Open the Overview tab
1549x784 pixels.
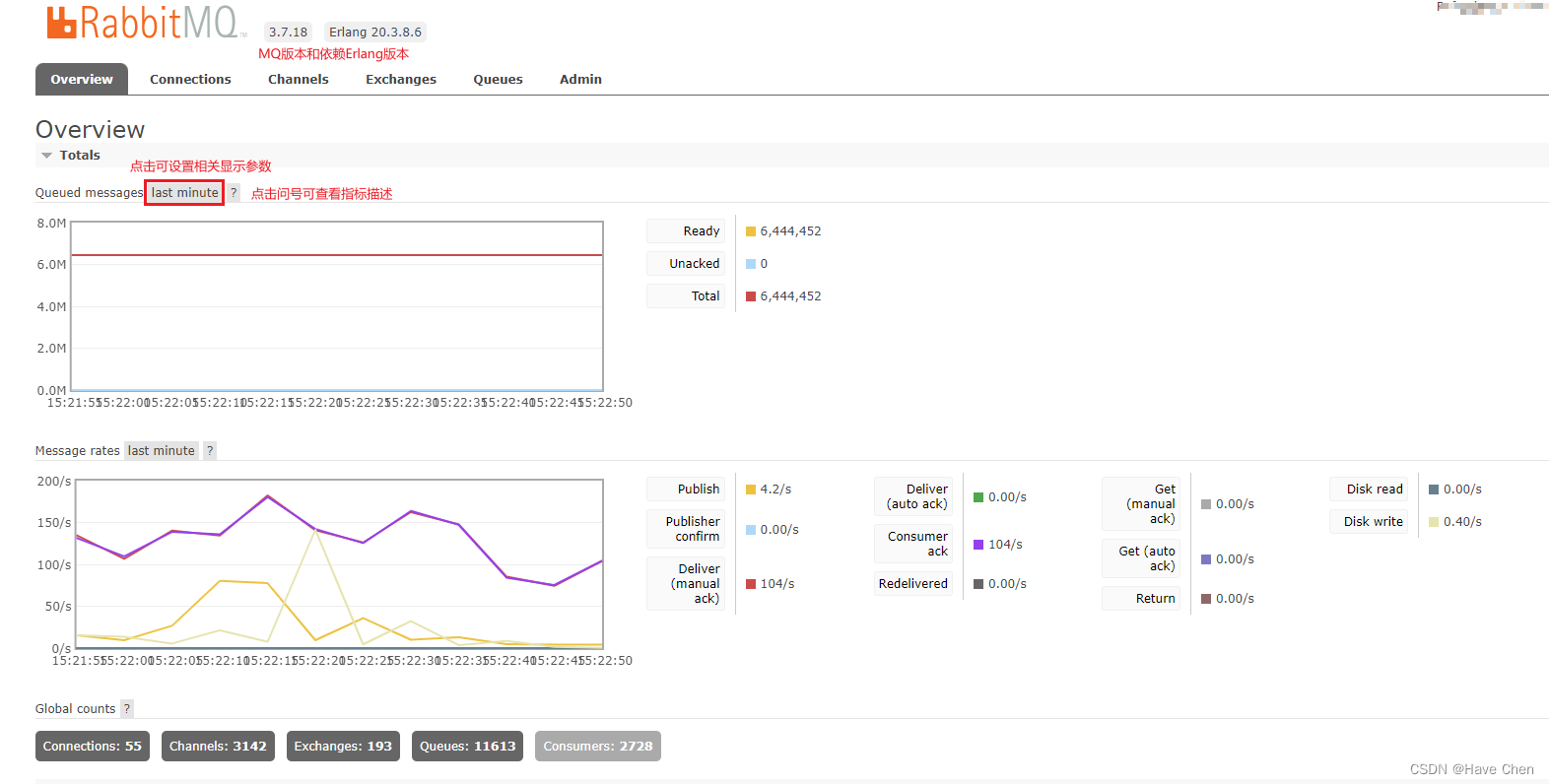82,79
